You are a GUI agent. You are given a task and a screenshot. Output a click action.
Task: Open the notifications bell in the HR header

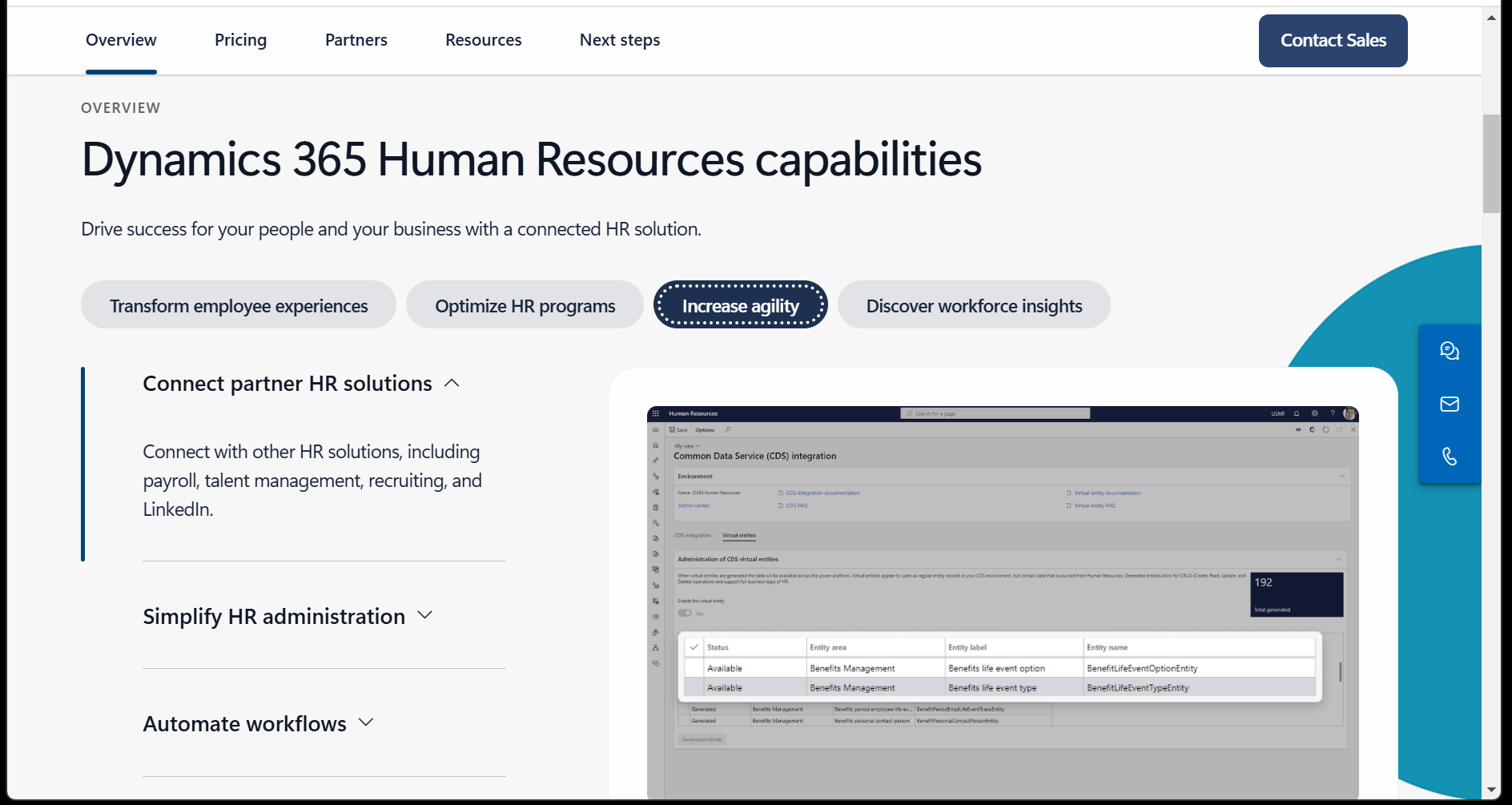click(x=1297, y=413)
